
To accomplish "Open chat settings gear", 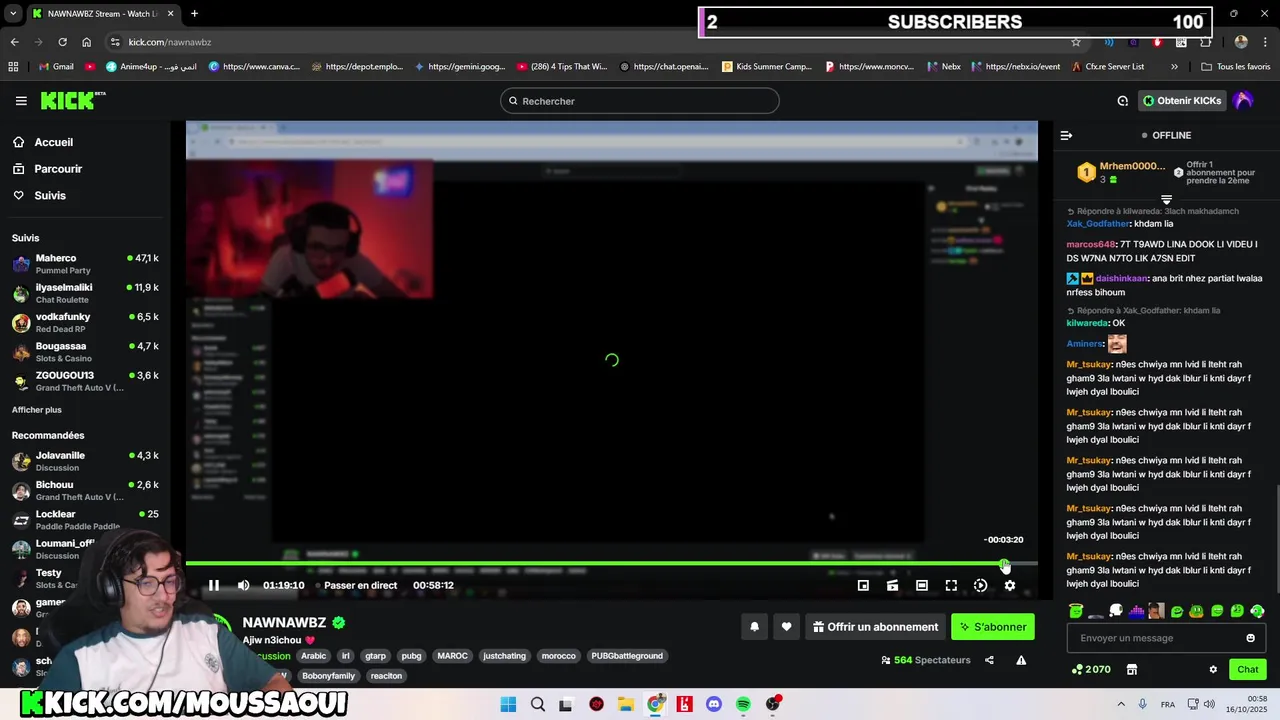I will pyautogui.click(x=1213, y=670).
